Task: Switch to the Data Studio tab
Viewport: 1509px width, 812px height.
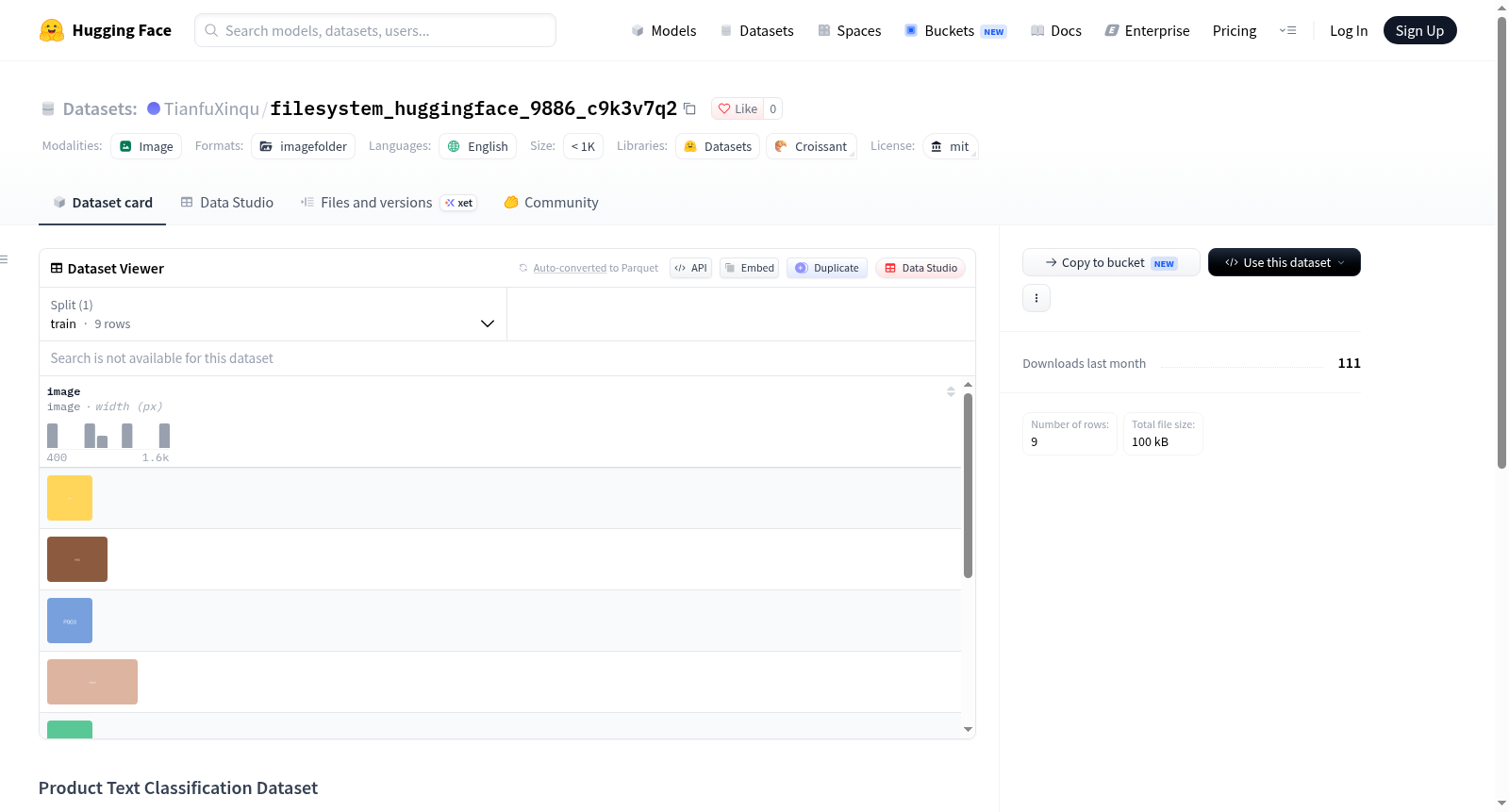Action: click(x=227, y=202)
